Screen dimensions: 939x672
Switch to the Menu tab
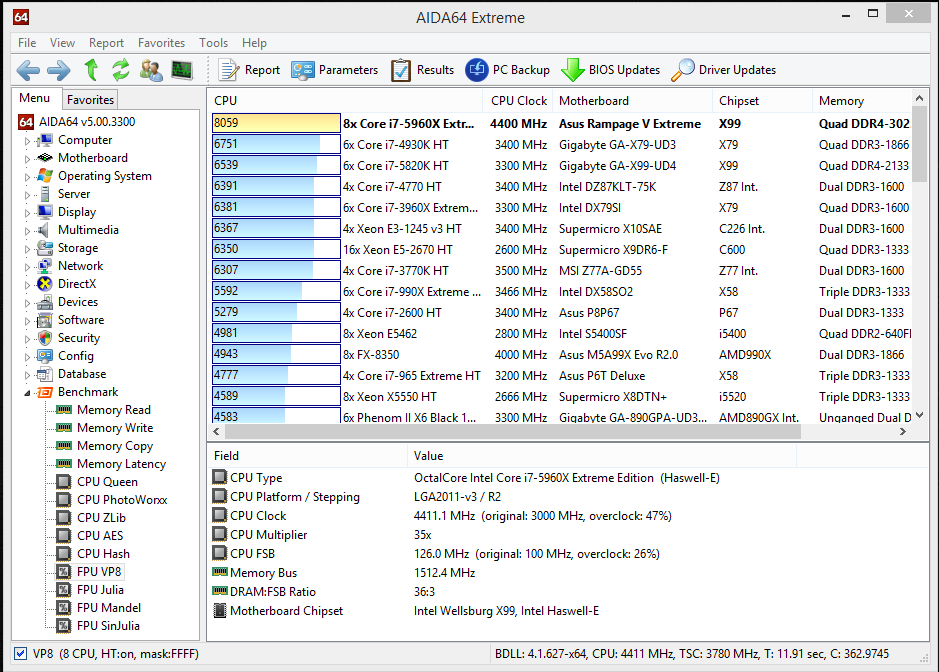(x=35, y=98)
